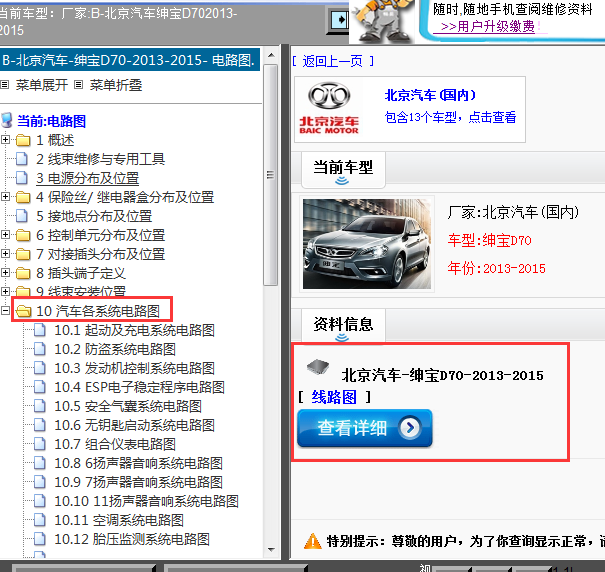
Task: Expand '9 线束安装位置' node
Action: [5, 291]
